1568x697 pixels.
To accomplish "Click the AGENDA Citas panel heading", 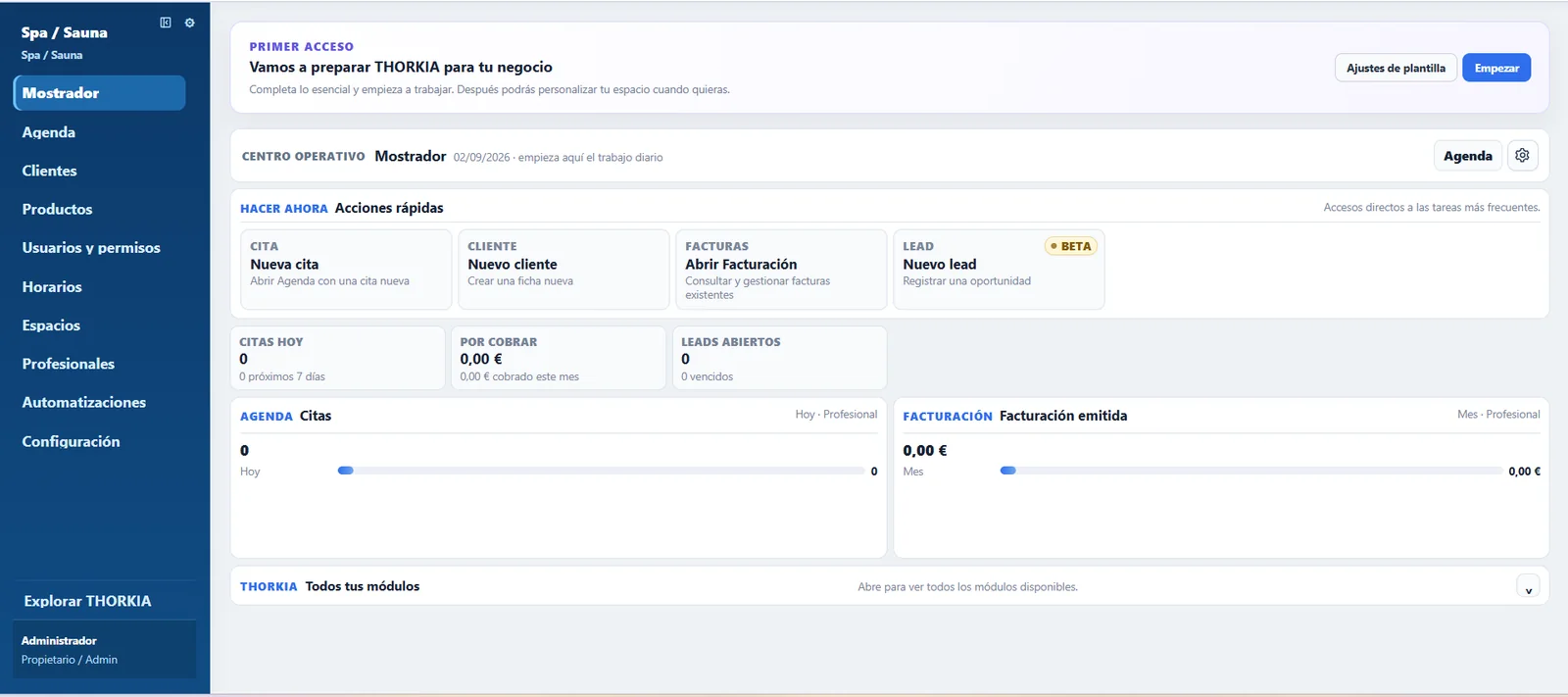I will 286,416.
